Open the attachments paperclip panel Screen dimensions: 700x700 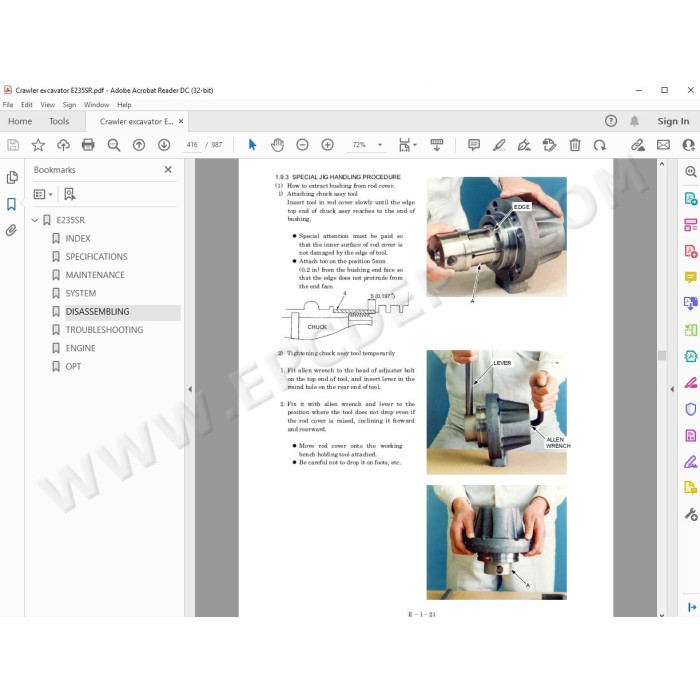(12, 230)
